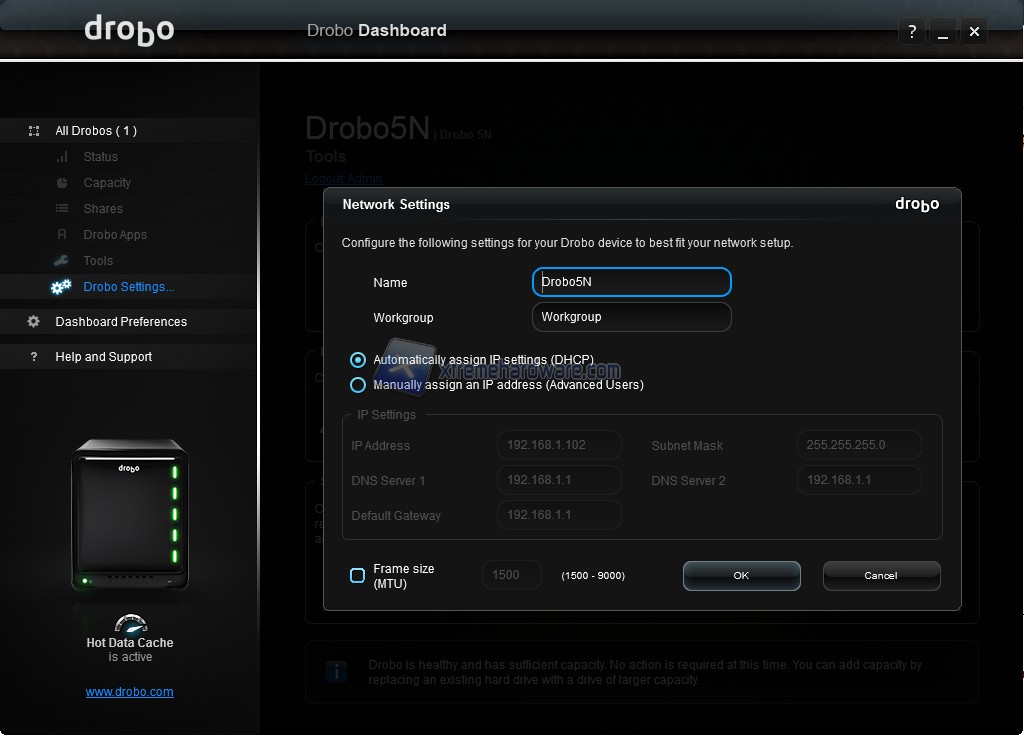Click the Dashboard Preferences gear icon

tap(34, 322)
